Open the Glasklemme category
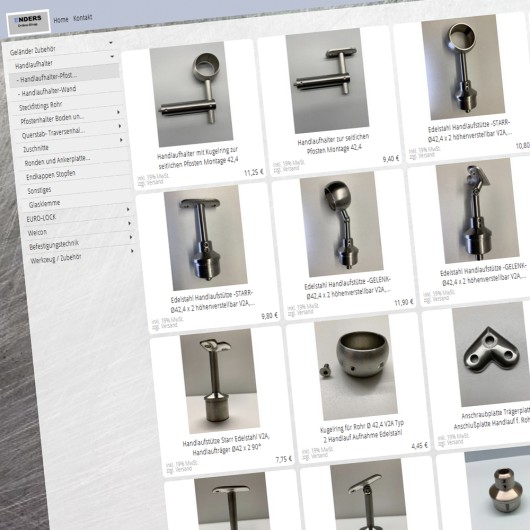Viewport: 530px width, 530px height. 45,204
